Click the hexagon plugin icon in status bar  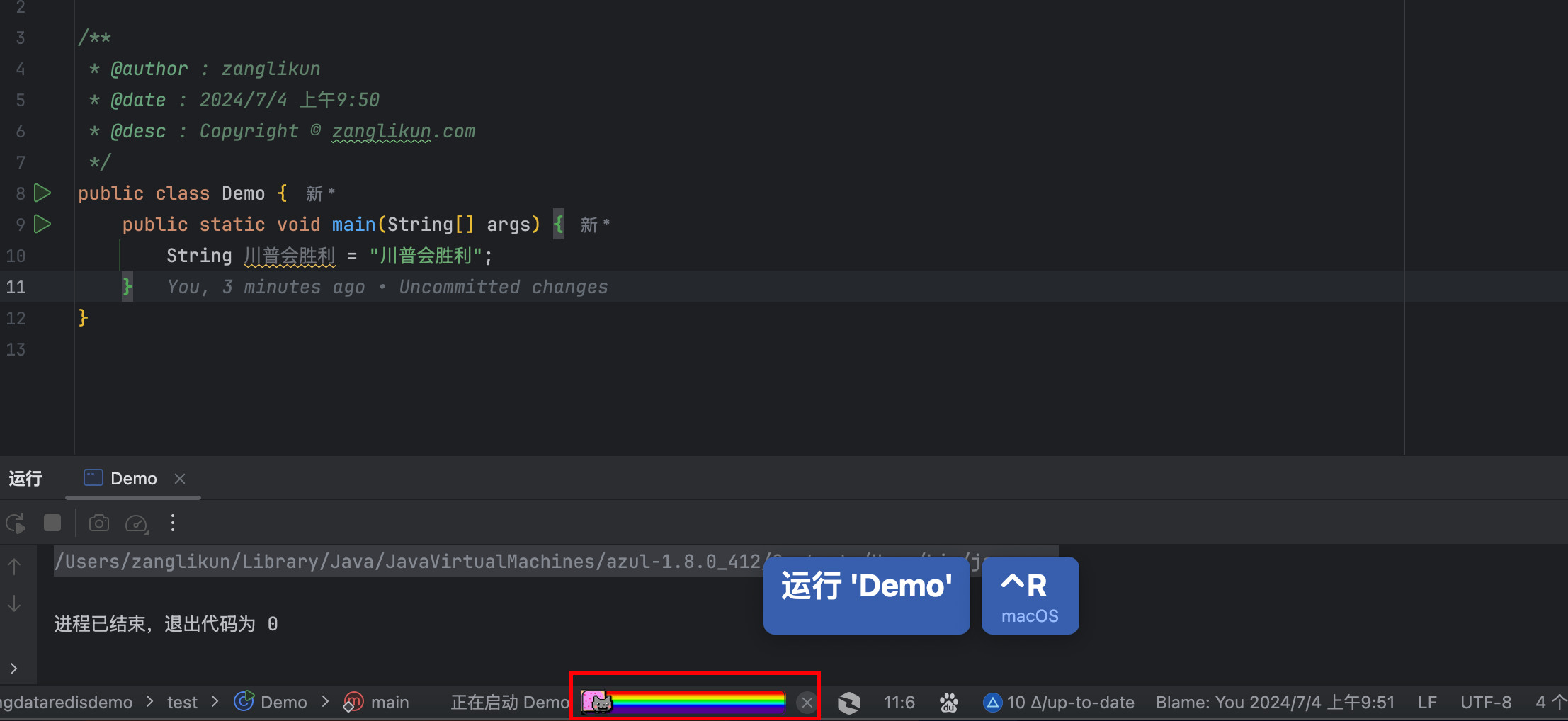coord(848,703)
